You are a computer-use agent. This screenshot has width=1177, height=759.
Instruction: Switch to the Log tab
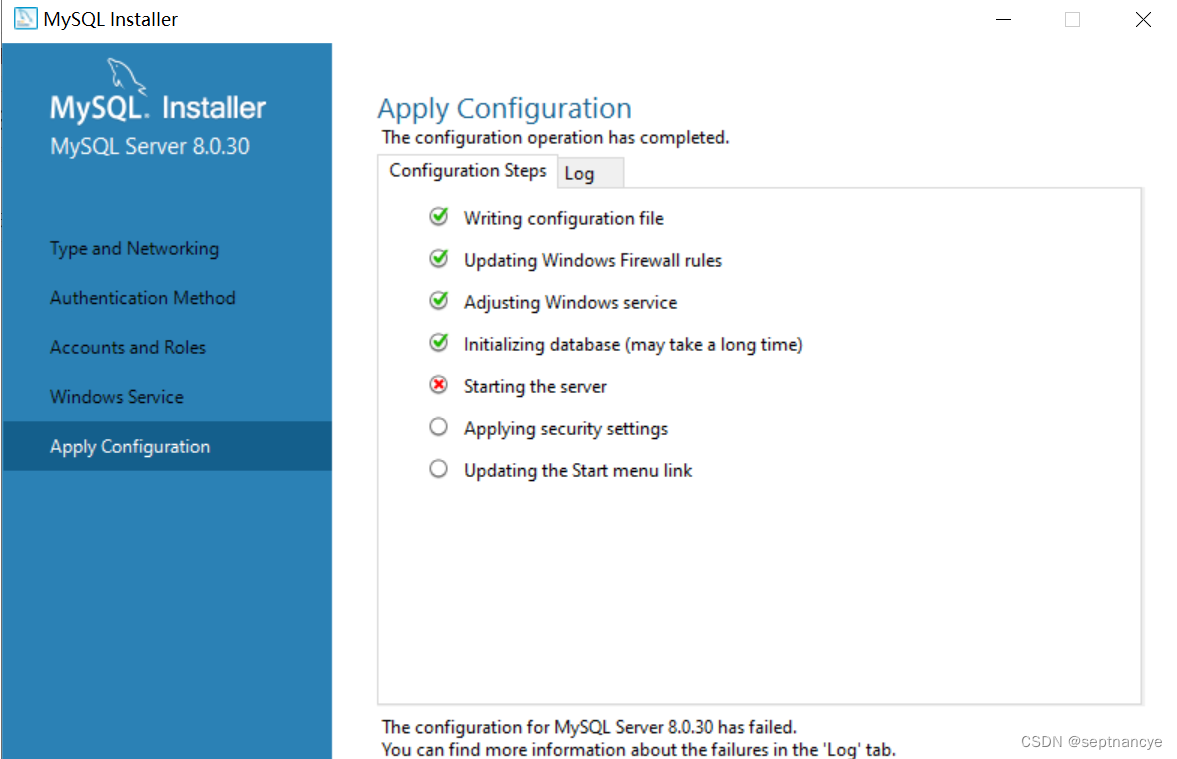[x=582, y=173]
